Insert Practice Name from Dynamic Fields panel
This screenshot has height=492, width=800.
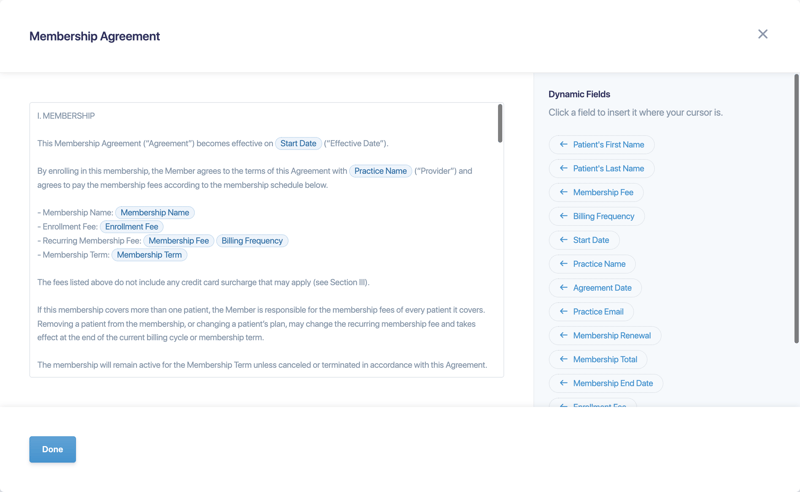click(x=592, y=264)
